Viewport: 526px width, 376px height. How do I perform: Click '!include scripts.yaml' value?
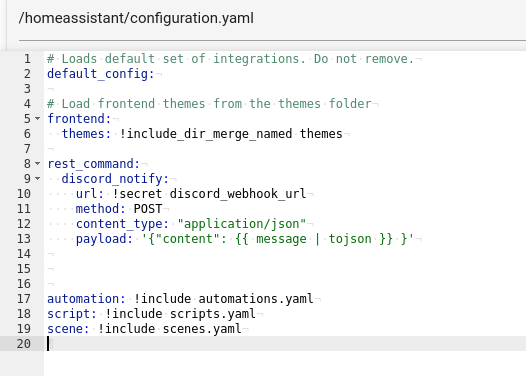(180, 314)
